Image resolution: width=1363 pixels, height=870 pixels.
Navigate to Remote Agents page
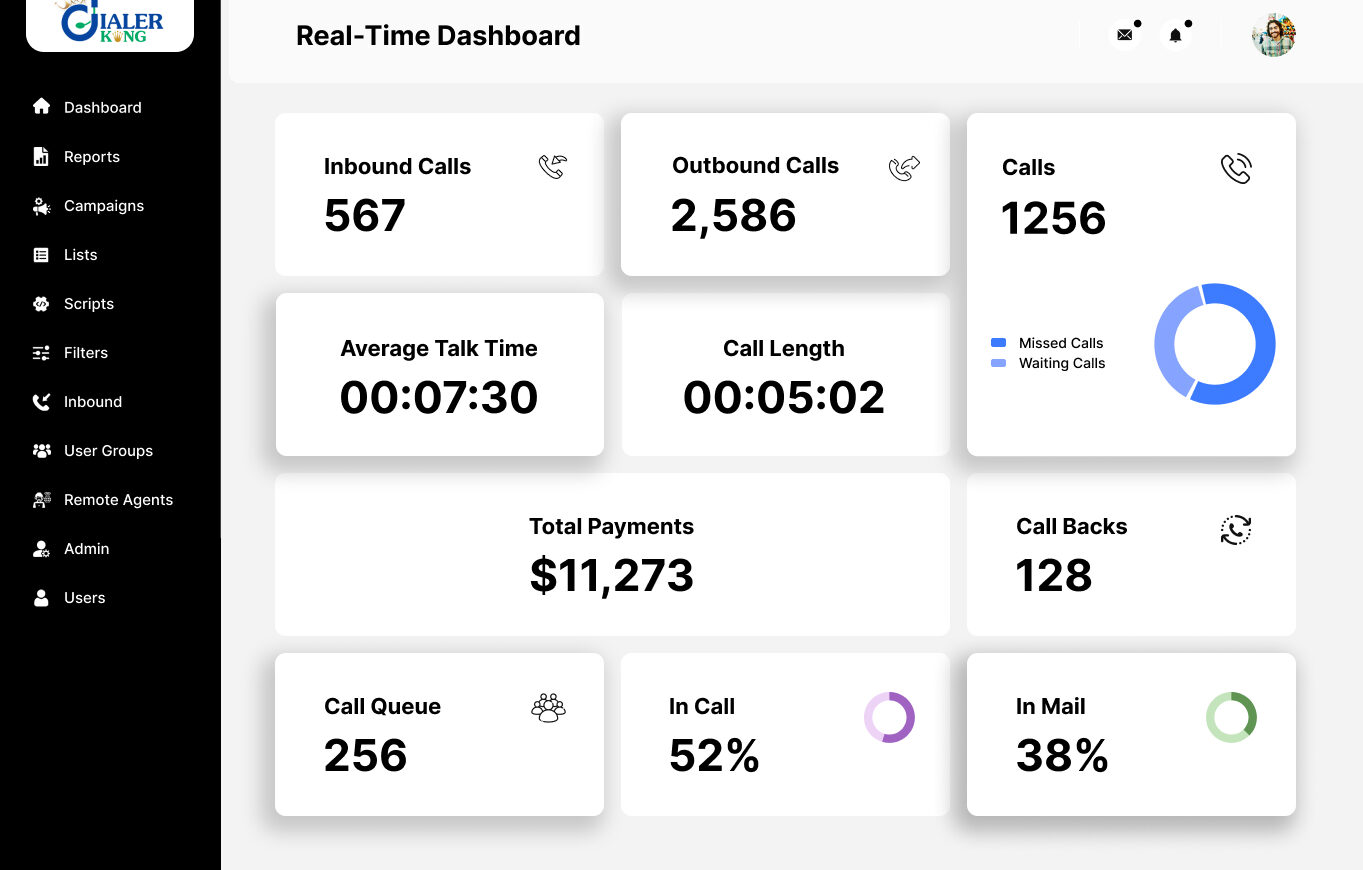point(118,500)
